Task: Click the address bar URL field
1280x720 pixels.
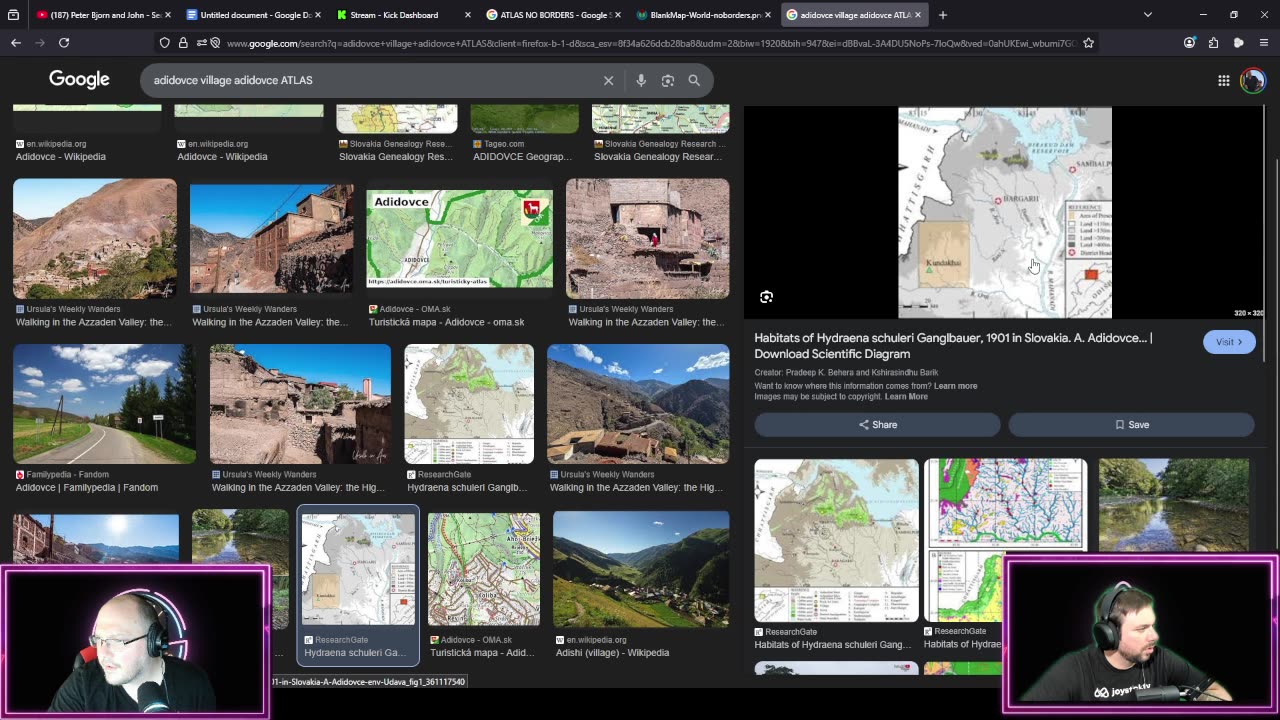Action: pos(650,43)
